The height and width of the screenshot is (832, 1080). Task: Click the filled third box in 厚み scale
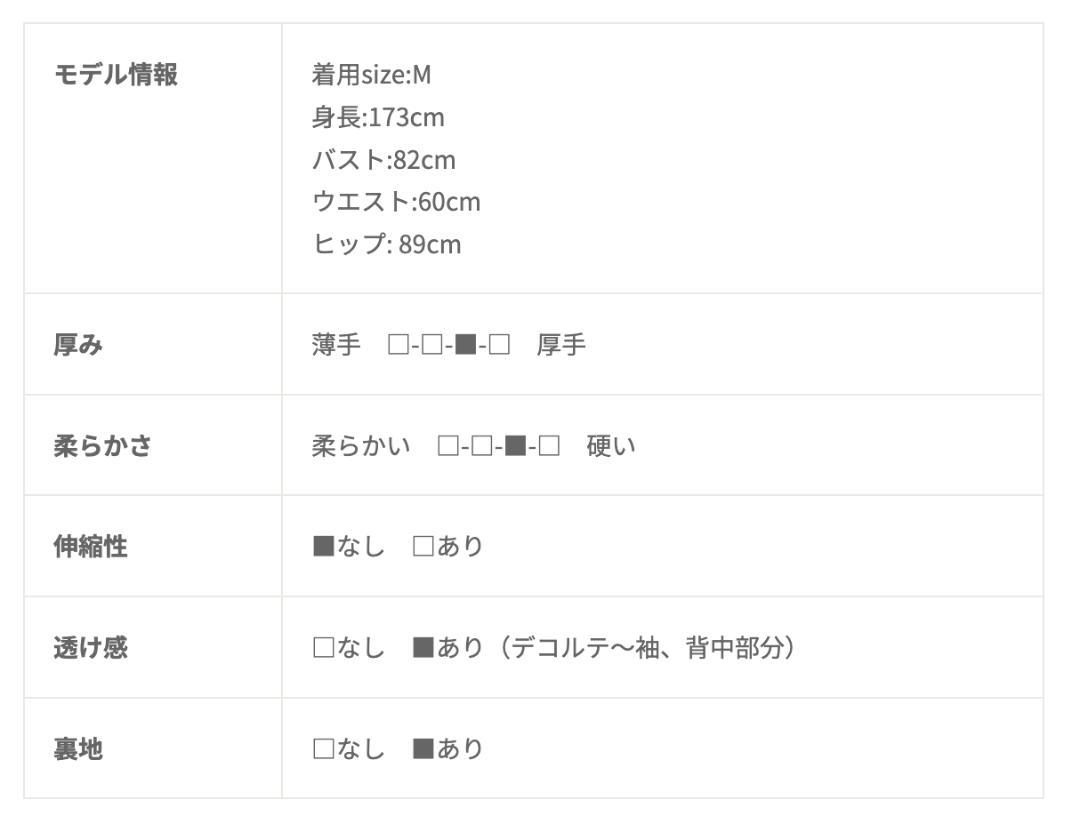tap(466, 344)
